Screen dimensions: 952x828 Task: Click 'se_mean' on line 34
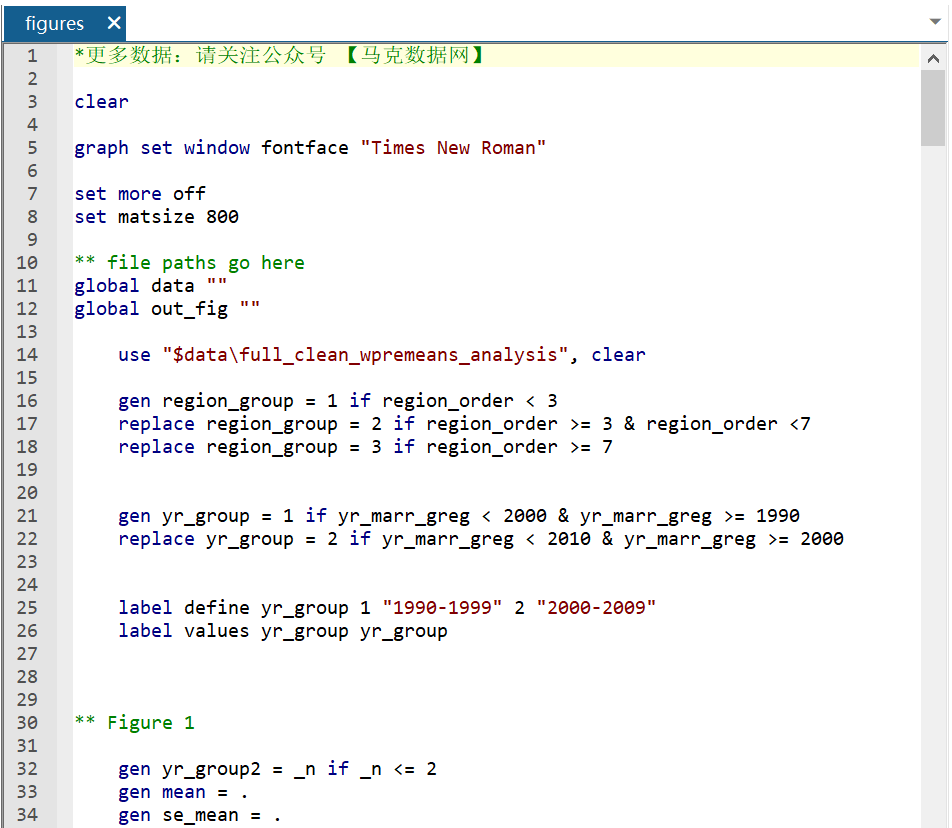point(200,815)
